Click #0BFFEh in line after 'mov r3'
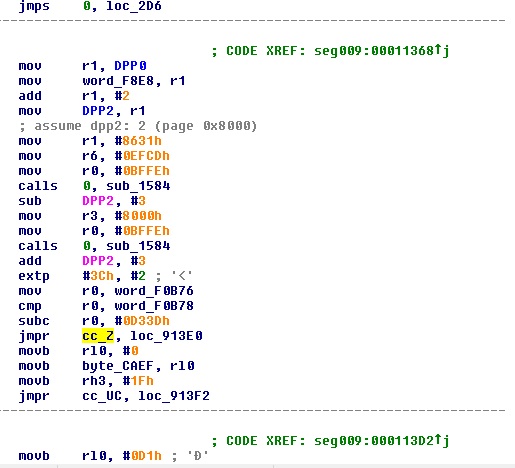Screen dimensions: 515x468 coord(142,231)
